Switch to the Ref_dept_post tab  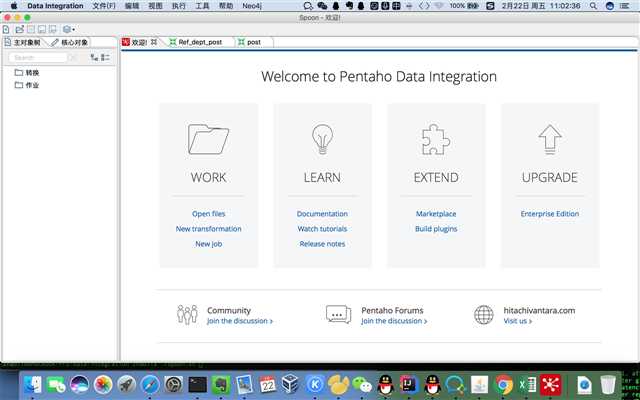pos(196,42)
